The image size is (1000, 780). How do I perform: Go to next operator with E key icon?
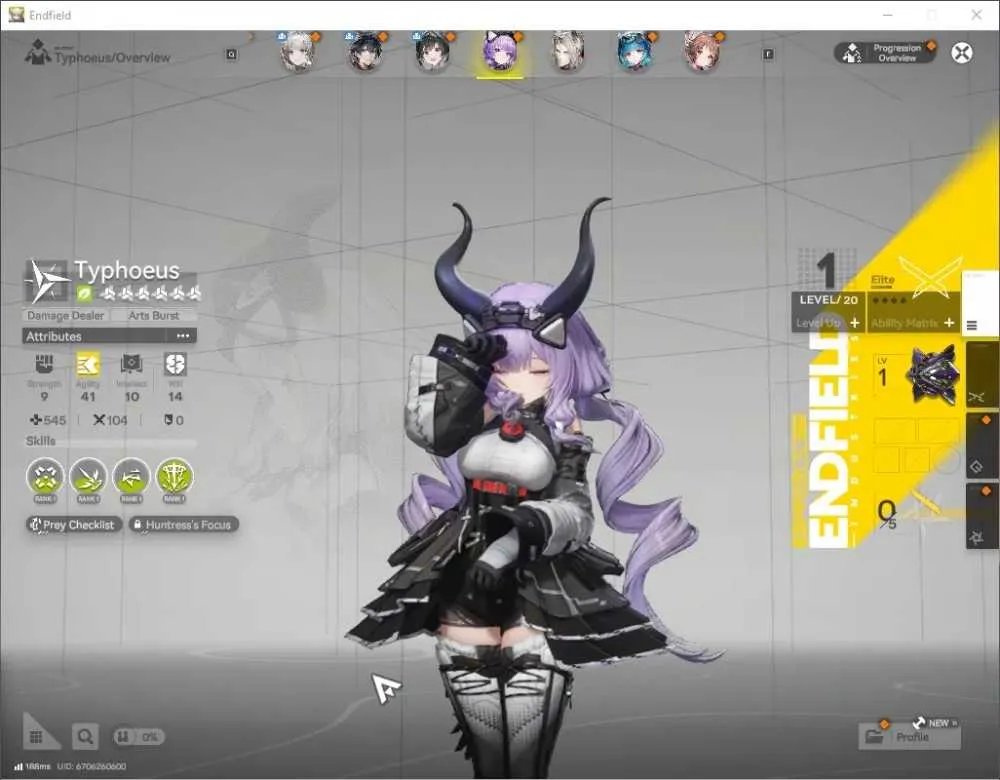tap(768, 55)
